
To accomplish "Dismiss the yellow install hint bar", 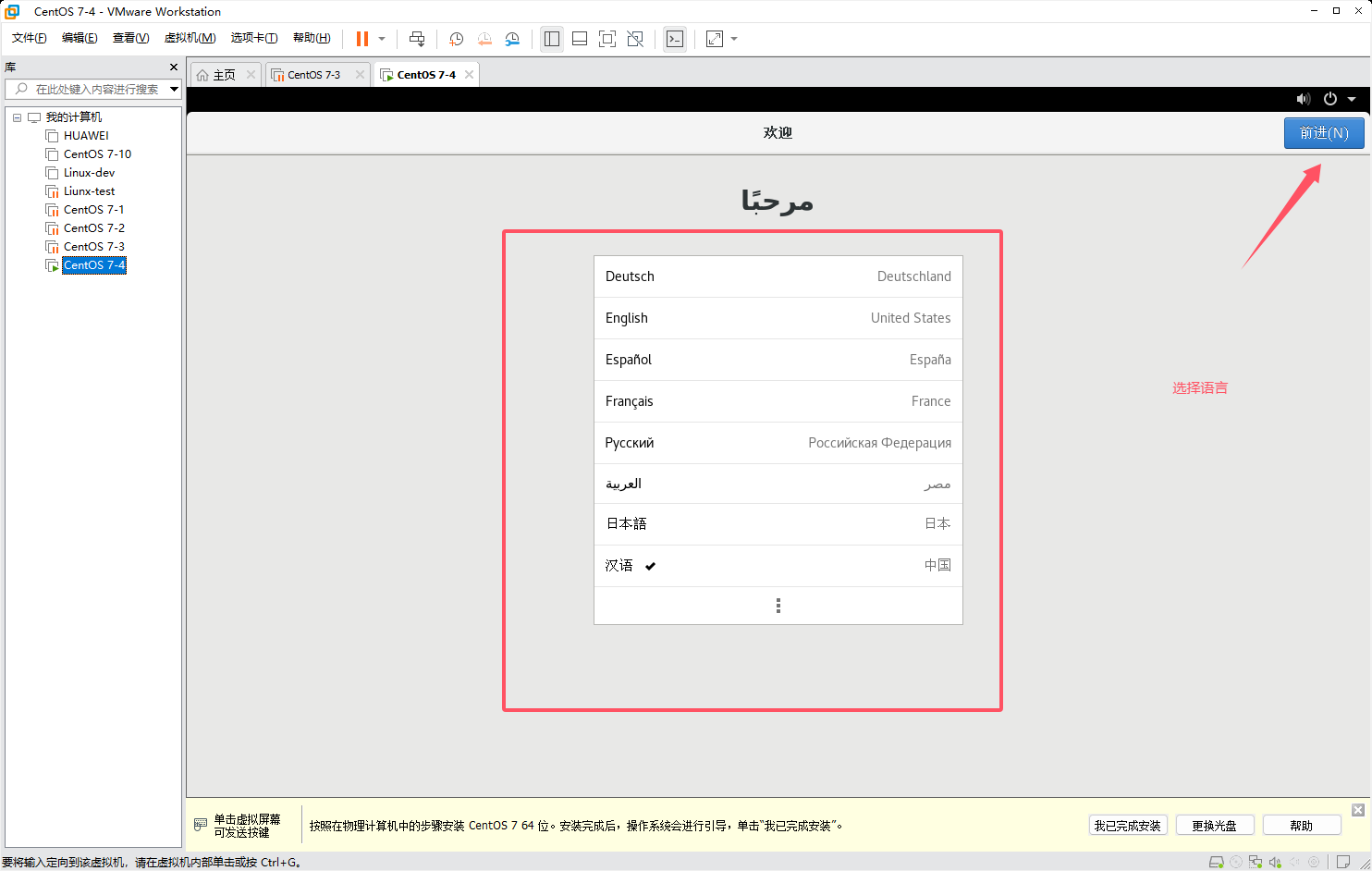I will tap(1358, 810).
